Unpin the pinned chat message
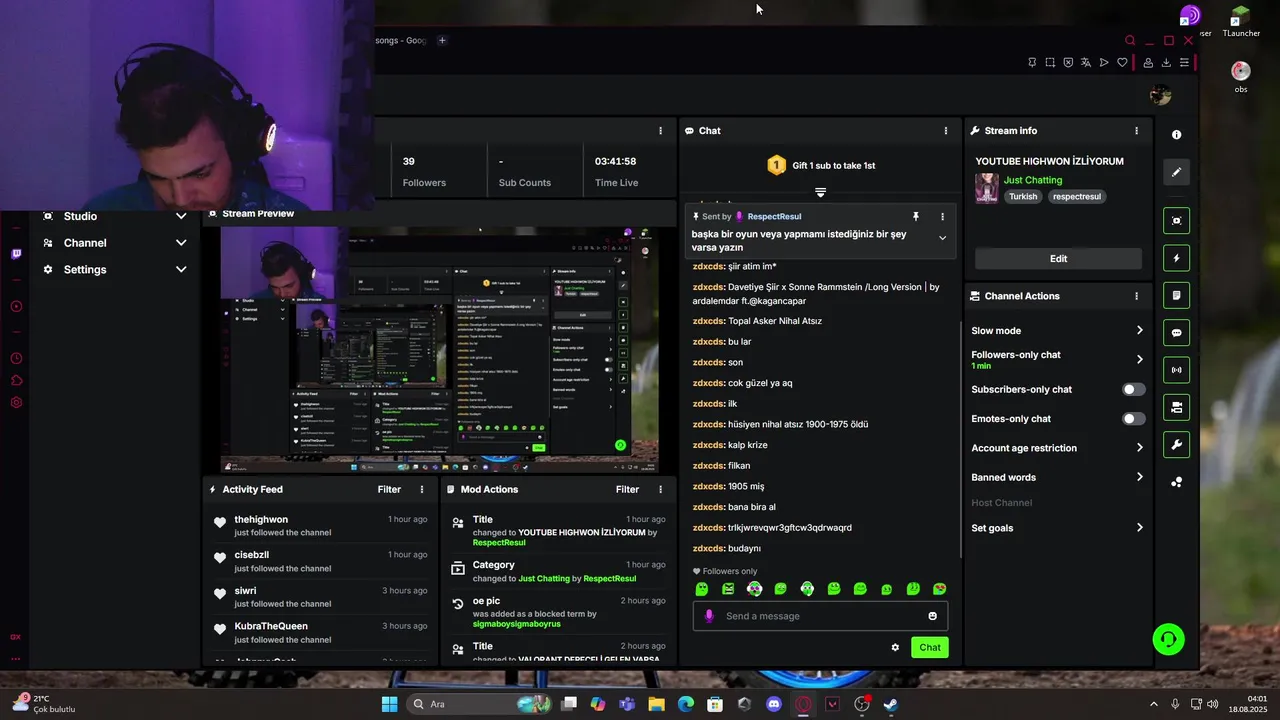Viewport: 1280px width, 720px height. tap(915, 216)
